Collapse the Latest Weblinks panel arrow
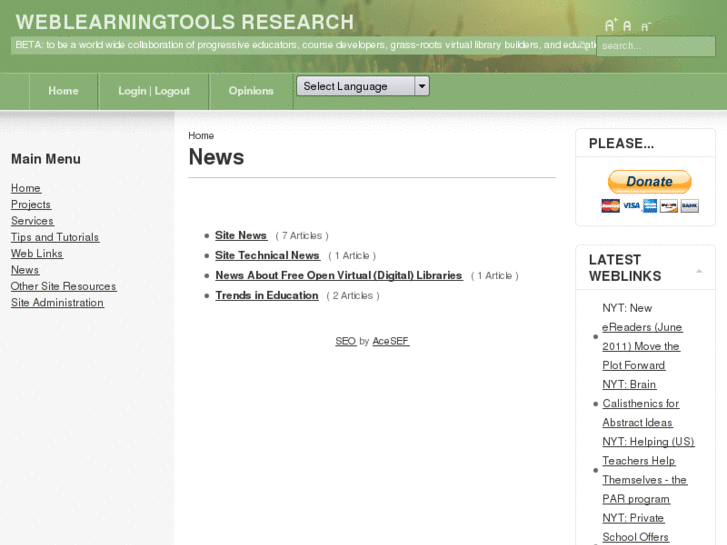The image size is (727, 545). pos(699,271)
